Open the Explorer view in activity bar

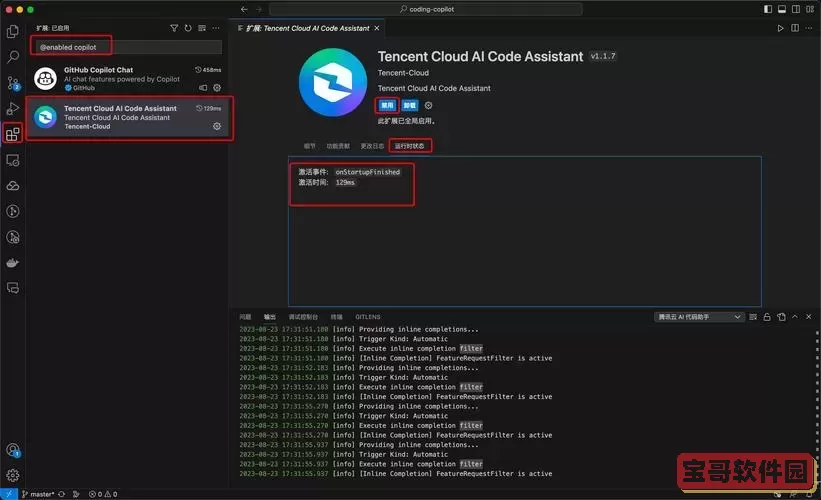click(13, 31)
